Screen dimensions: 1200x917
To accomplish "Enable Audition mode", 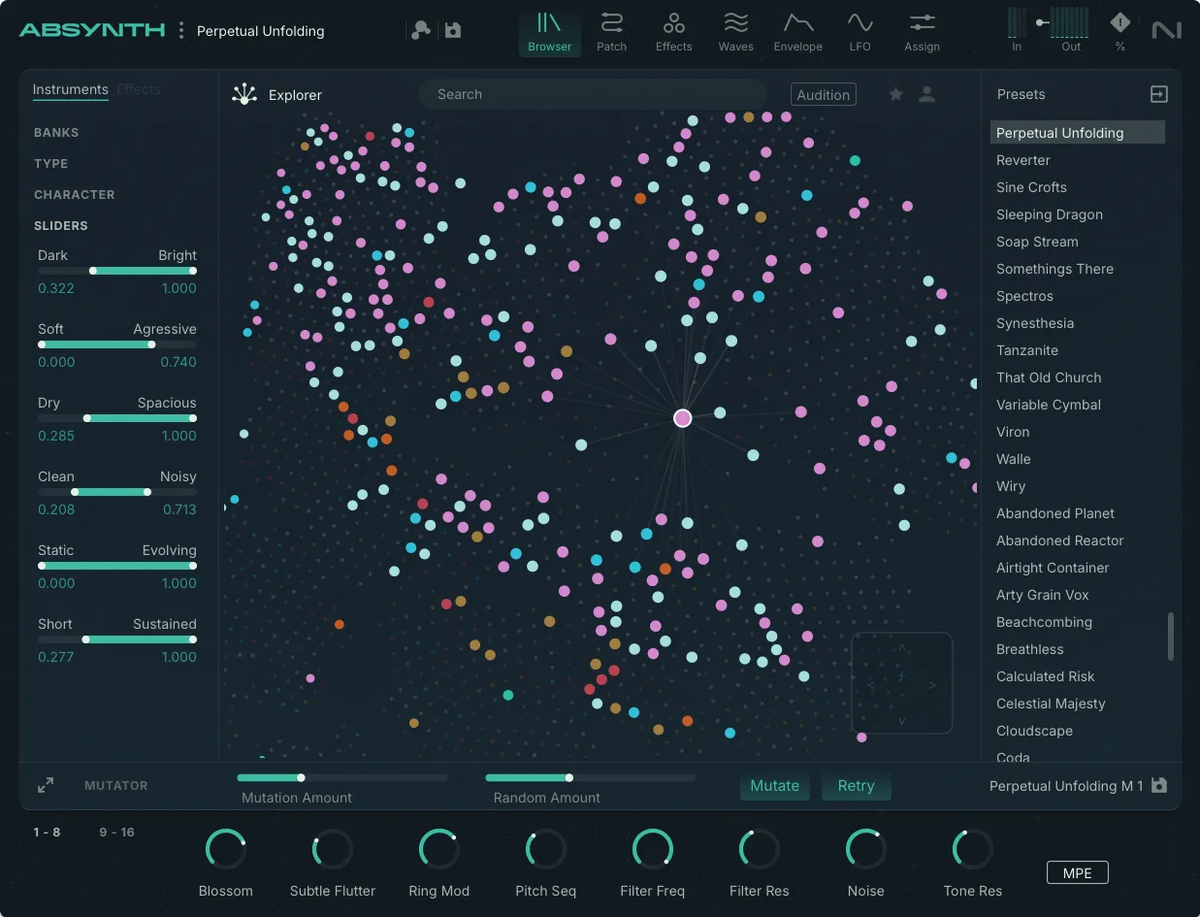I will click(x=822, y=94).
